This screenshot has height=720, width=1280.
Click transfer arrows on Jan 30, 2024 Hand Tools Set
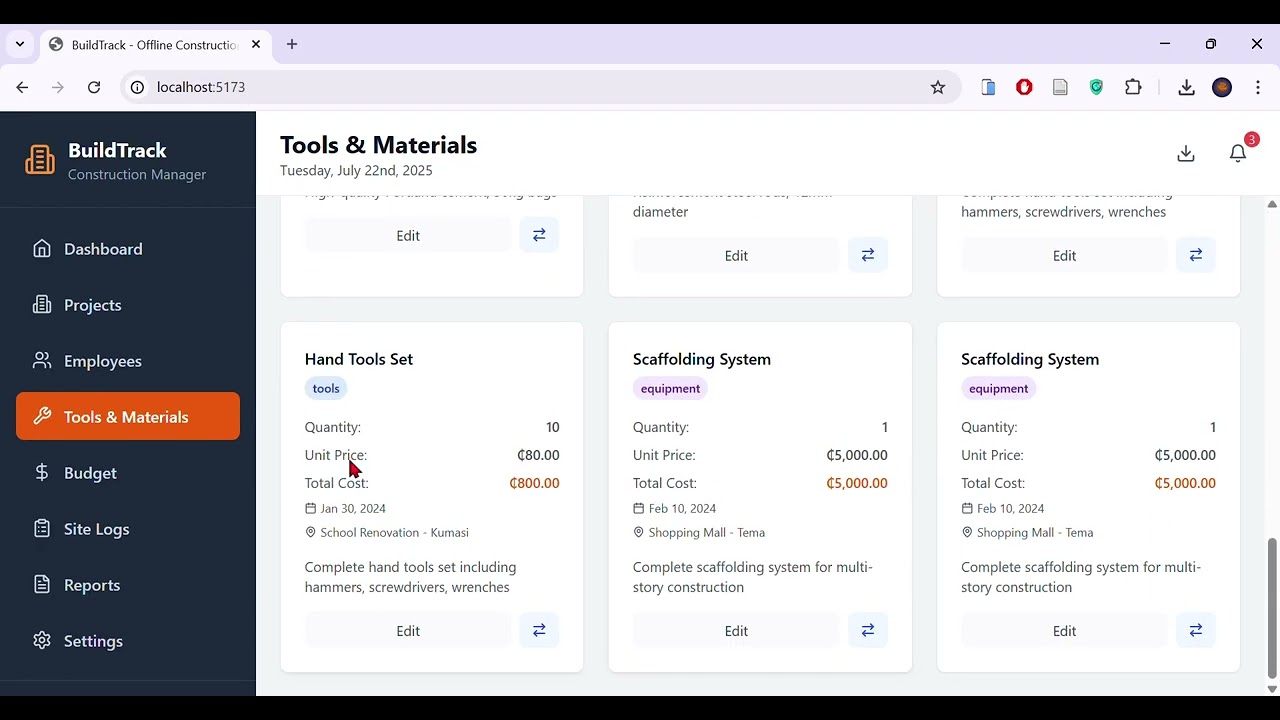point(539,630)
